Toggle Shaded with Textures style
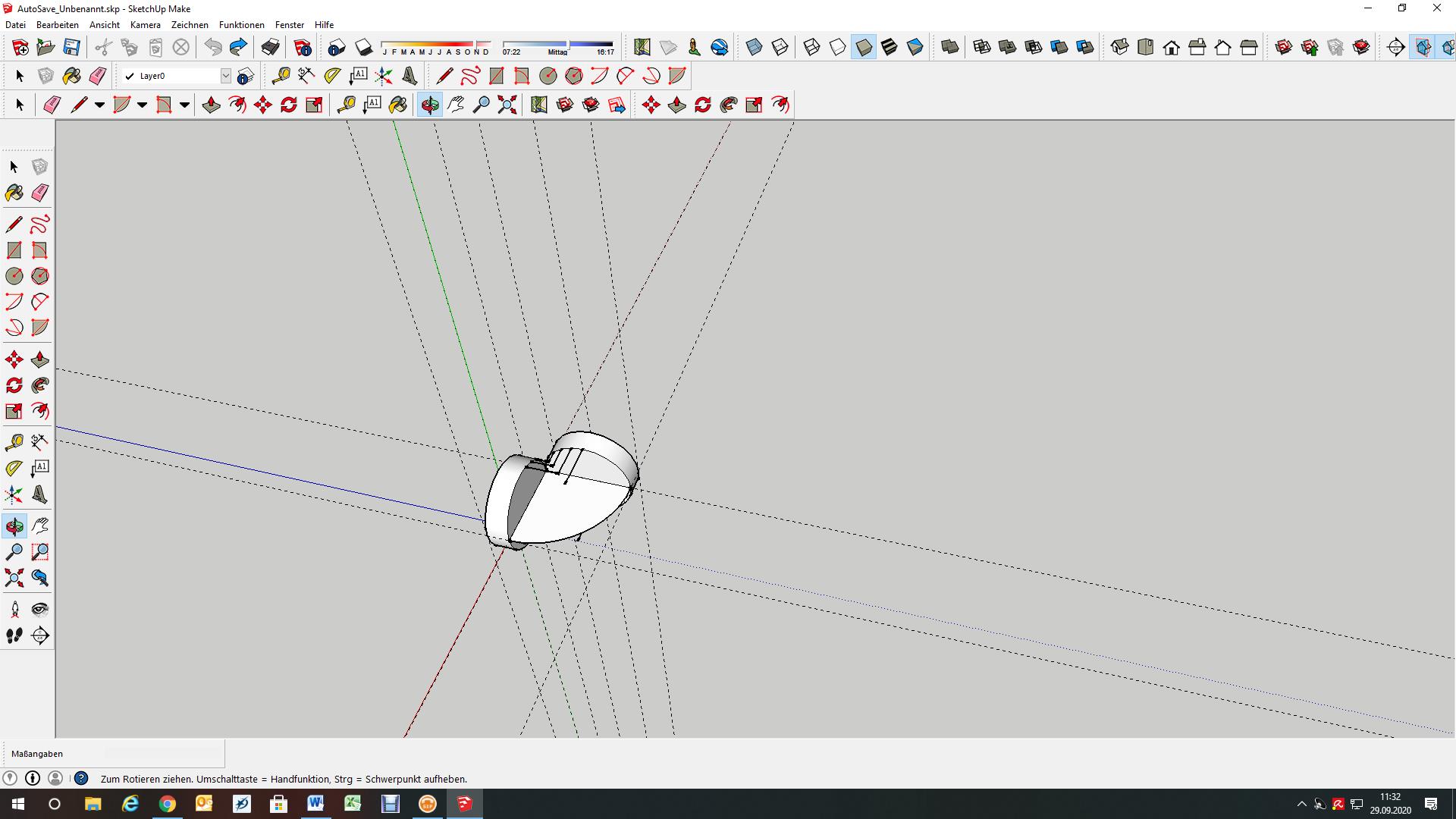Screen dimensions: 1456x819 (x=890, y=47)
